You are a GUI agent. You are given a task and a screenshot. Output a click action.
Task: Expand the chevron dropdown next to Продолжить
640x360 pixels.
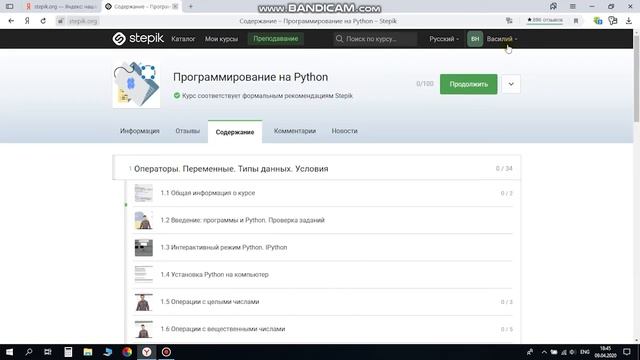[511, 84]
